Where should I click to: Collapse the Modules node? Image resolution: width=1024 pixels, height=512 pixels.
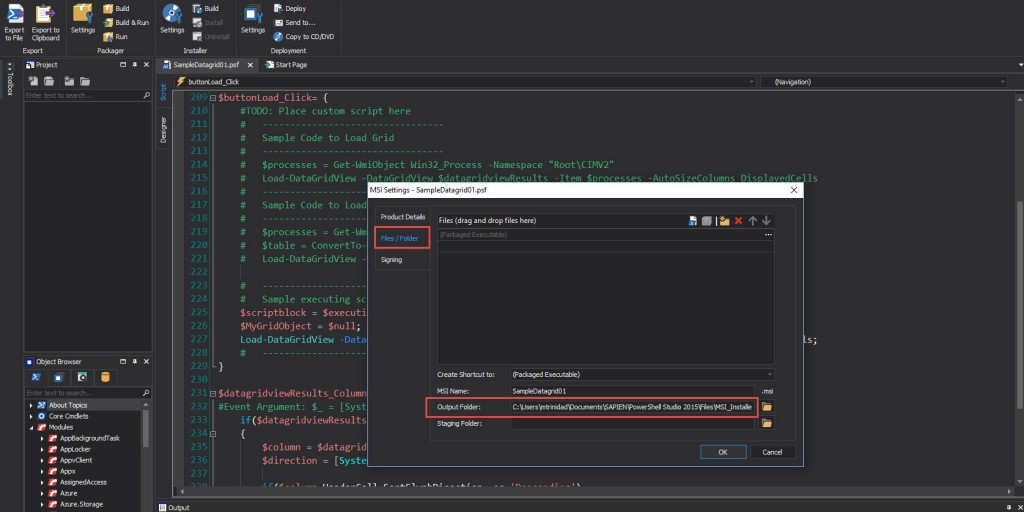point(31,427)
